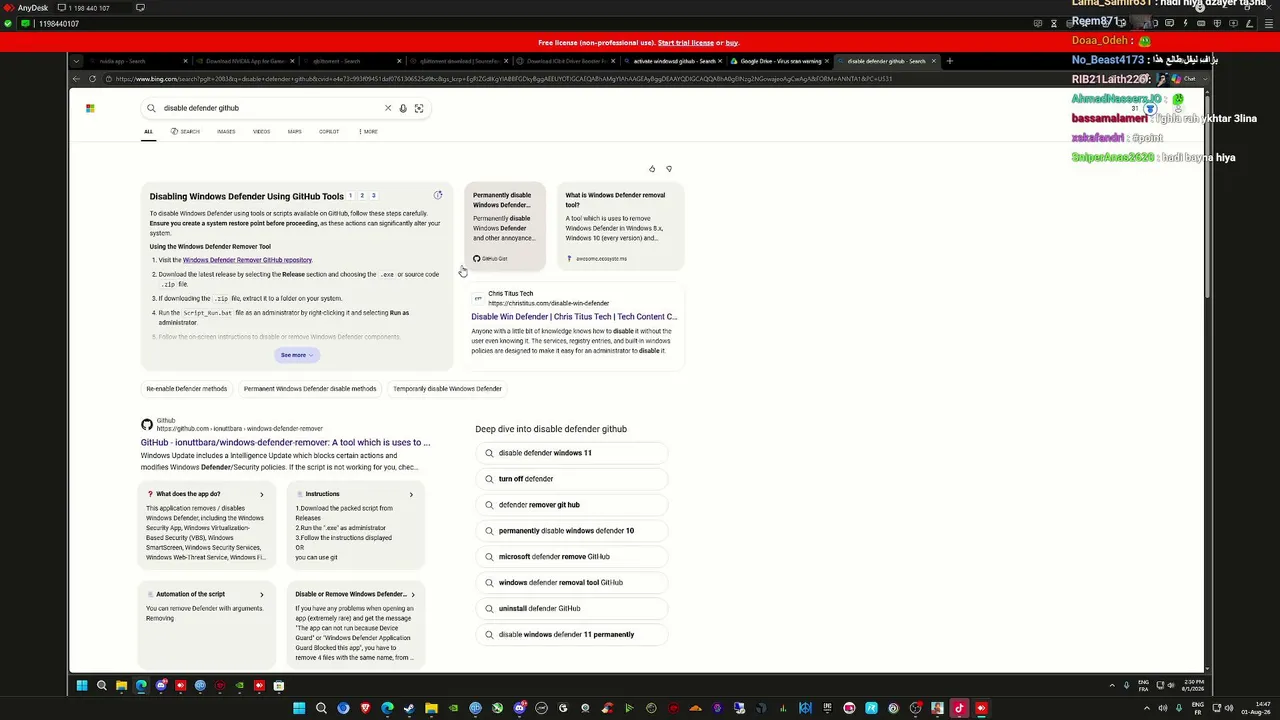Expand the answer with See more
This screenshot has height=720, width=1280.
296,355
